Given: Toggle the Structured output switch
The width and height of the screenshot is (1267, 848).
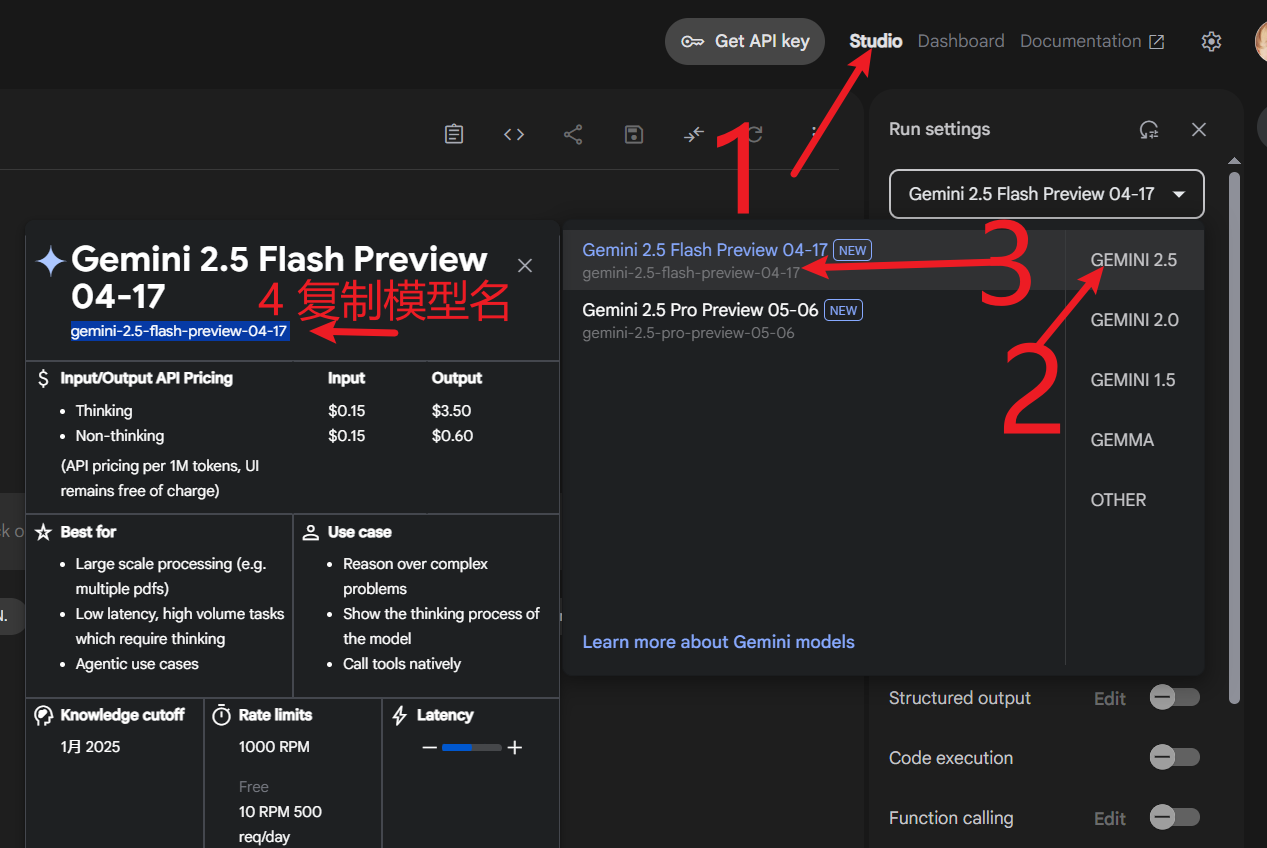Looking at the screenshot, I should 1174,698.
